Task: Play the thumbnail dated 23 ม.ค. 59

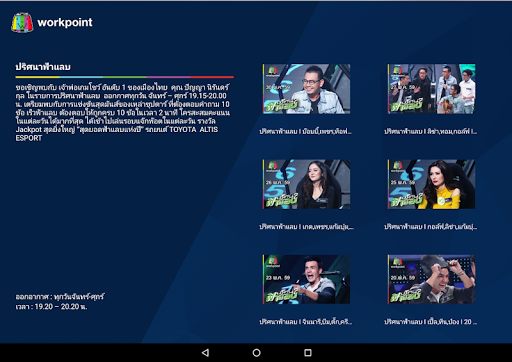Action: (x=306, y=279)
